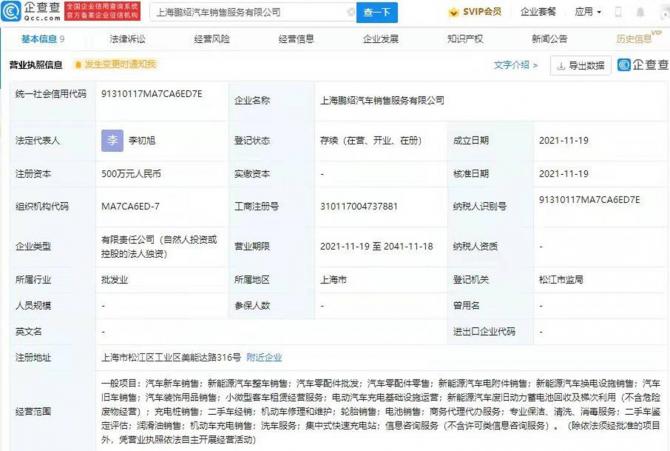Image resolution: width=670 pixels, height=451 pixels.
Task: Open the 知识产权 tab
Action: coord(465,39)
